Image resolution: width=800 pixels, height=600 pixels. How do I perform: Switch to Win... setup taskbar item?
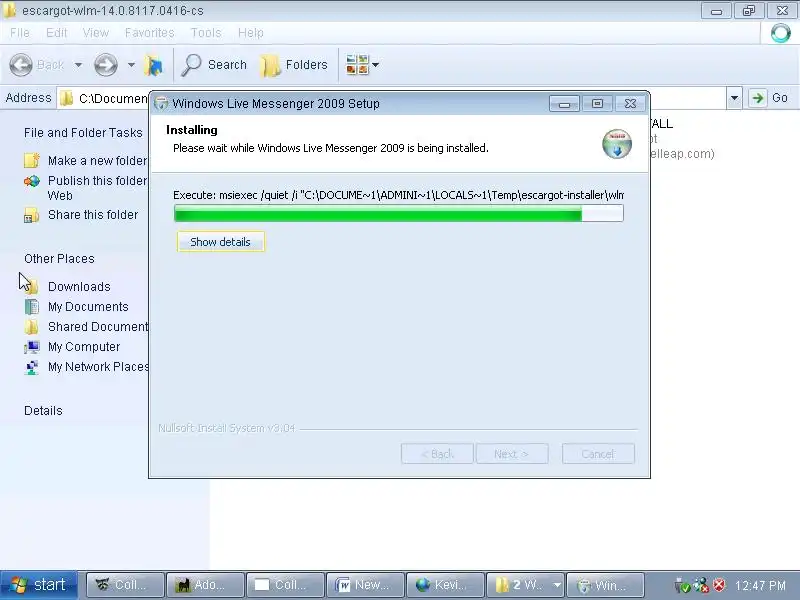[605, 585]
